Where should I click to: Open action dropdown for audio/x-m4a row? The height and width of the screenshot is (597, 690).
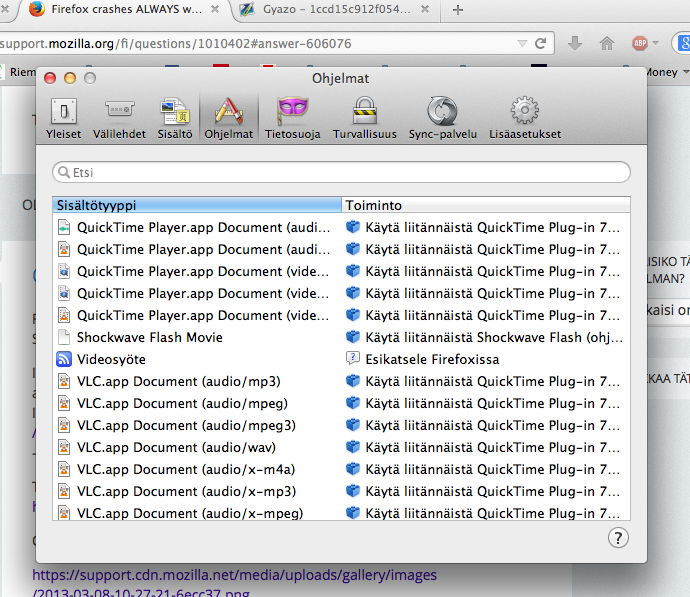tap(486, 469)
